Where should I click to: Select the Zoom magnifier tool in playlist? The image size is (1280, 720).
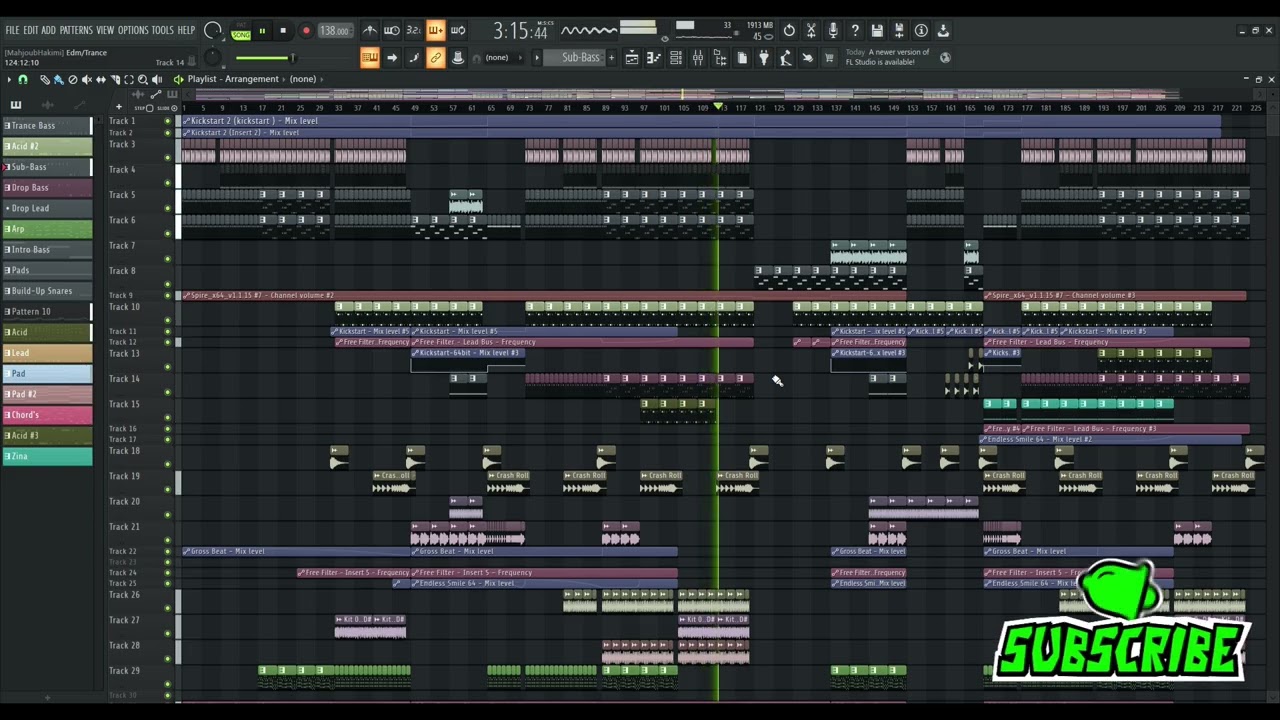click(143, 79)
